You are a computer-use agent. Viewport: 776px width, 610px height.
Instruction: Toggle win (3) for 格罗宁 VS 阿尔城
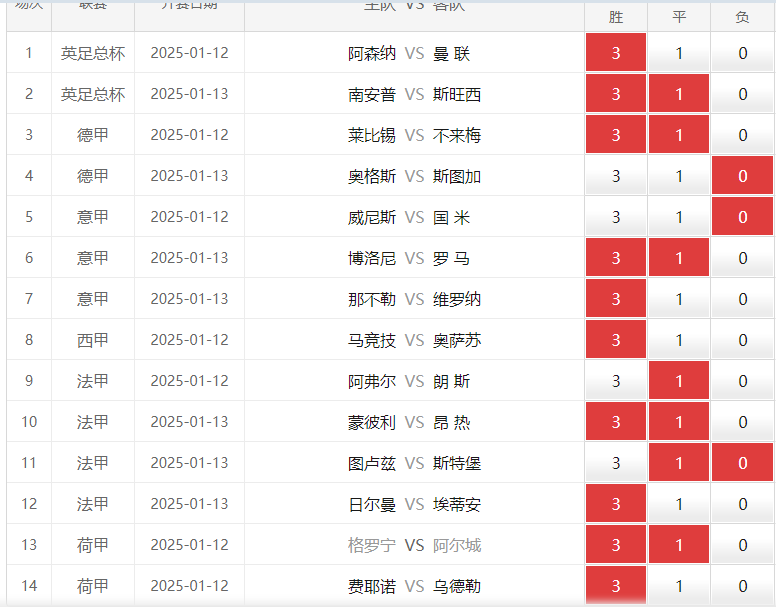coord(616,545)
